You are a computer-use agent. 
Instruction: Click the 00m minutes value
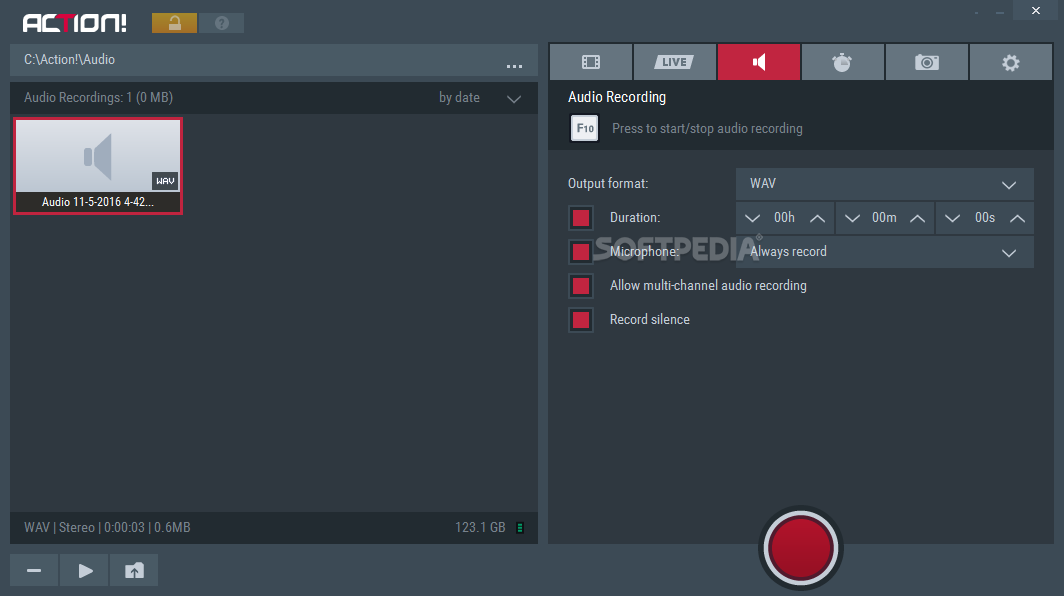884,218
